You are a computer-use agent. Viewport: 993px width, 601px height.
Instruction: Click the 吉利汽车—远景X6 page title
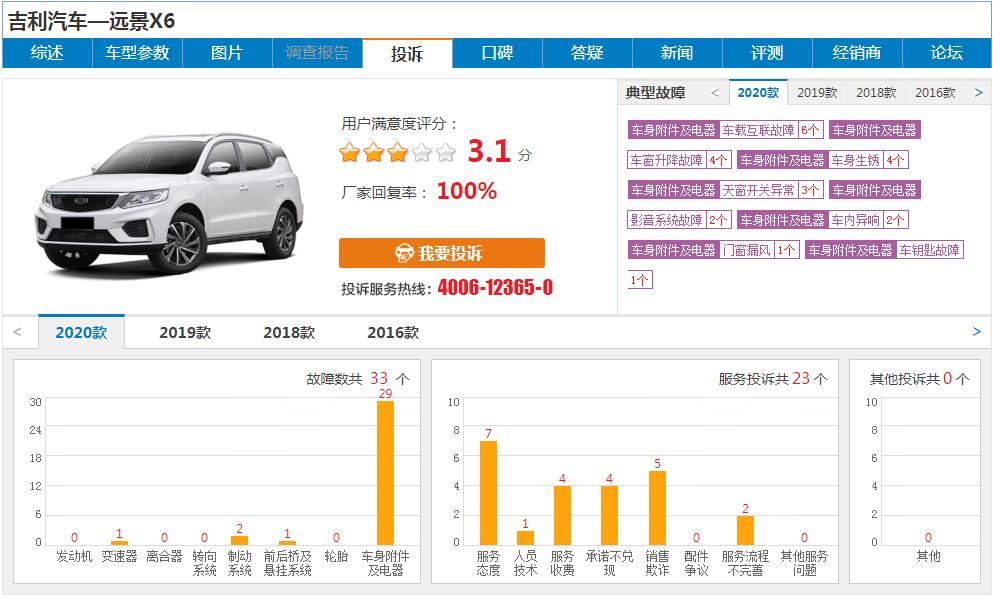coord(91,21)
